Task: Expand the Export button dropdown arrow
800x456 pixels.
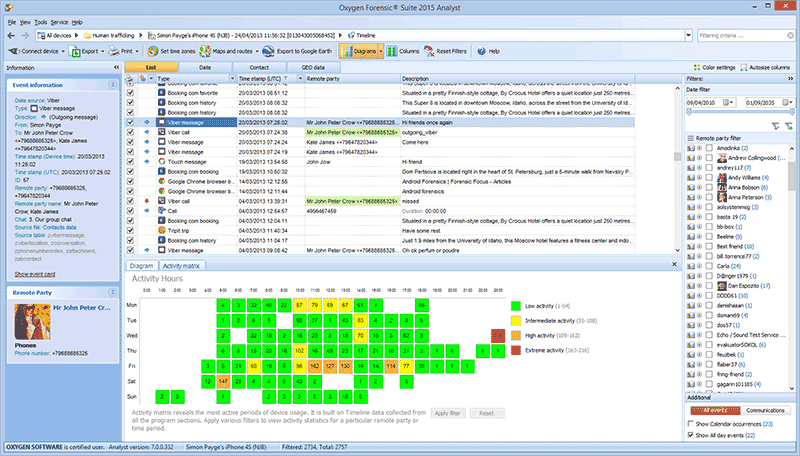Action: [x=103, y=51]
